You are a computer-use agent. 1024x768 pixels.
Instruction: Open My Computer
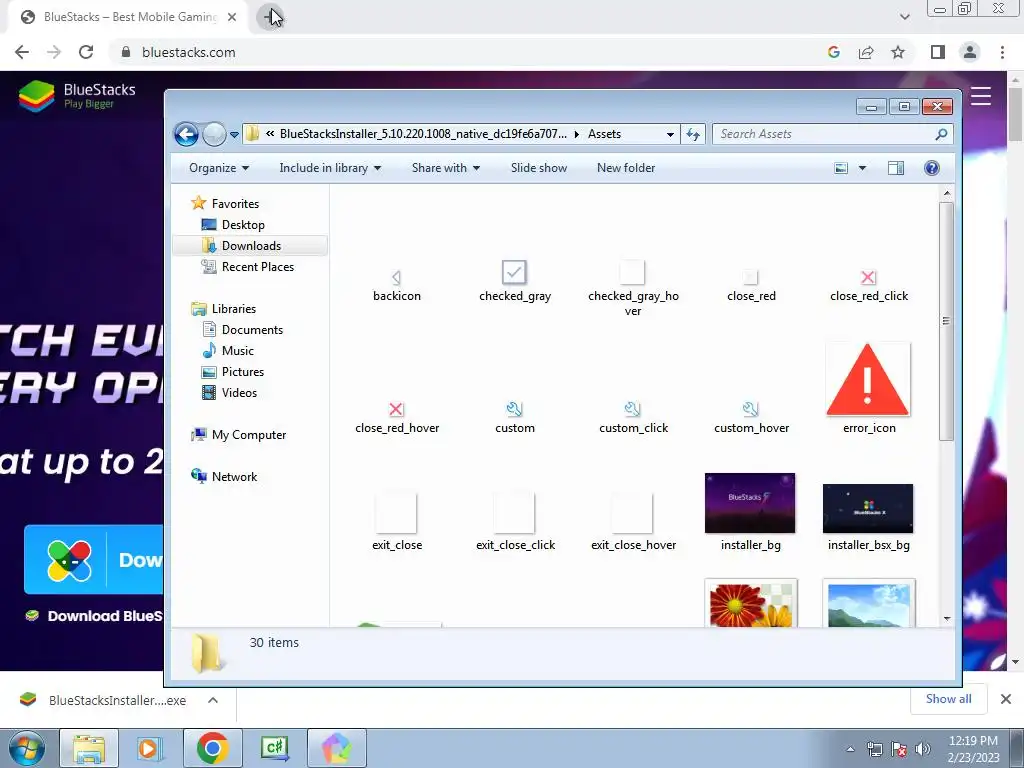238,435
